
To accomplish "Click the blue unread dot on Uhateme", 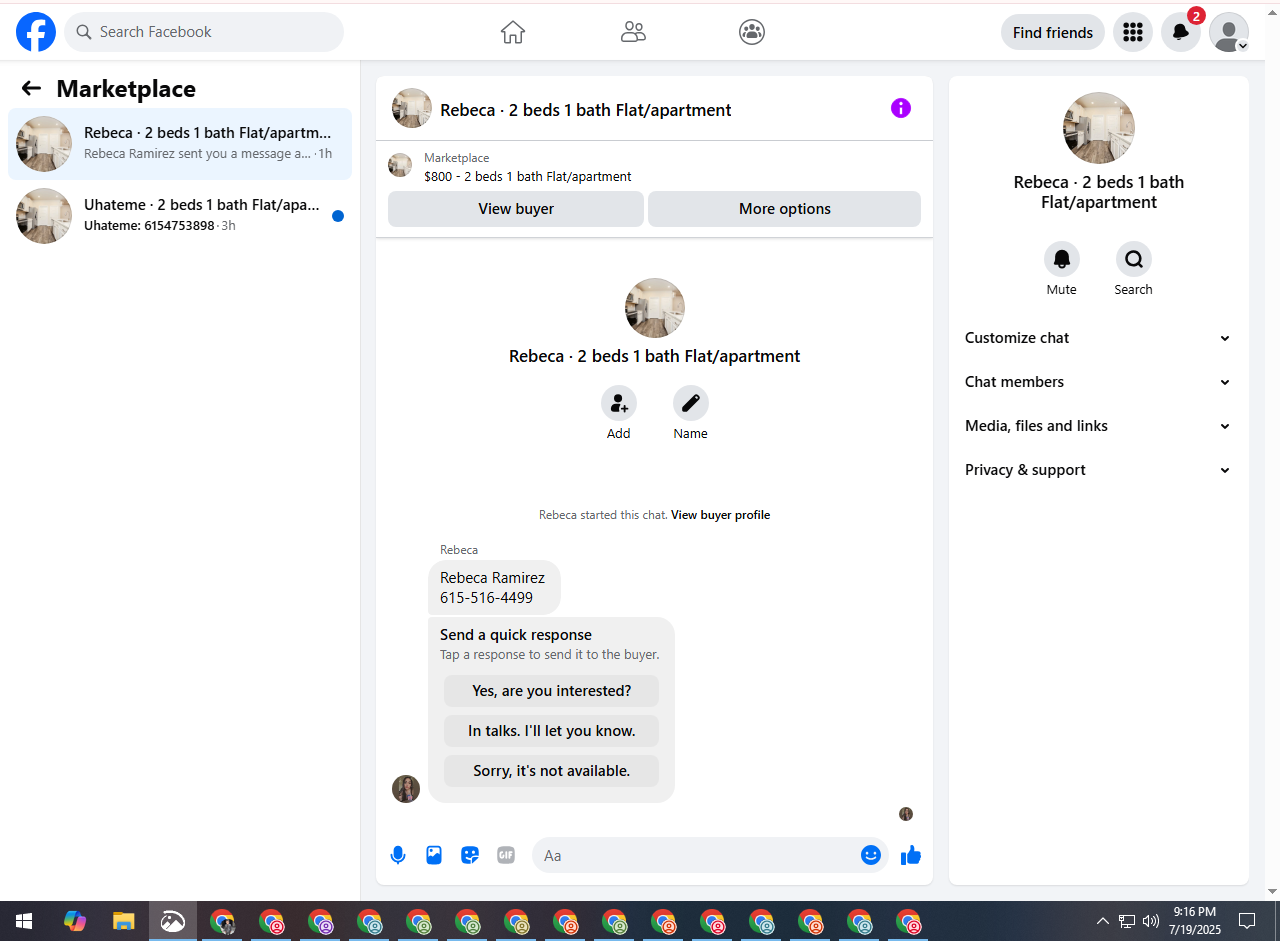I will tap(338, 216).
